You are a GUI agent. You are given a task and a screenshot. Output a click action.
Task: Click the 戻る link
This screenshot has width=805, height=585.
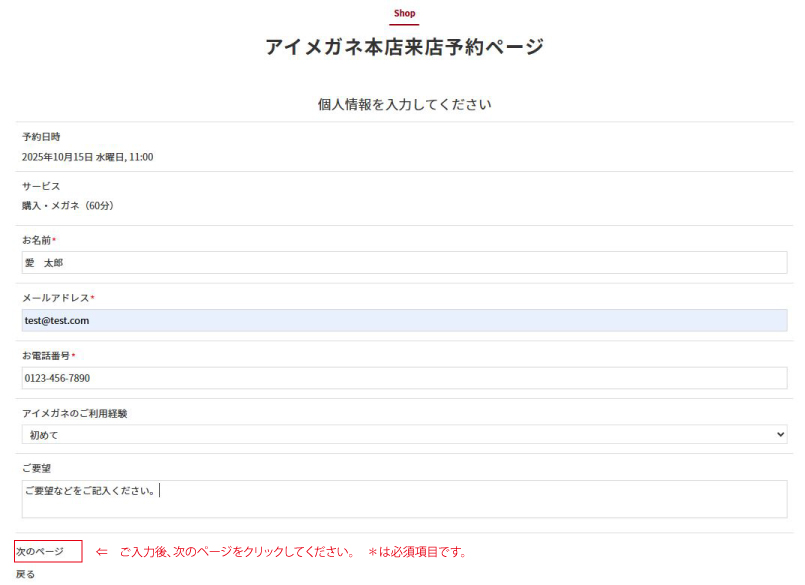[x=26, y=574]
